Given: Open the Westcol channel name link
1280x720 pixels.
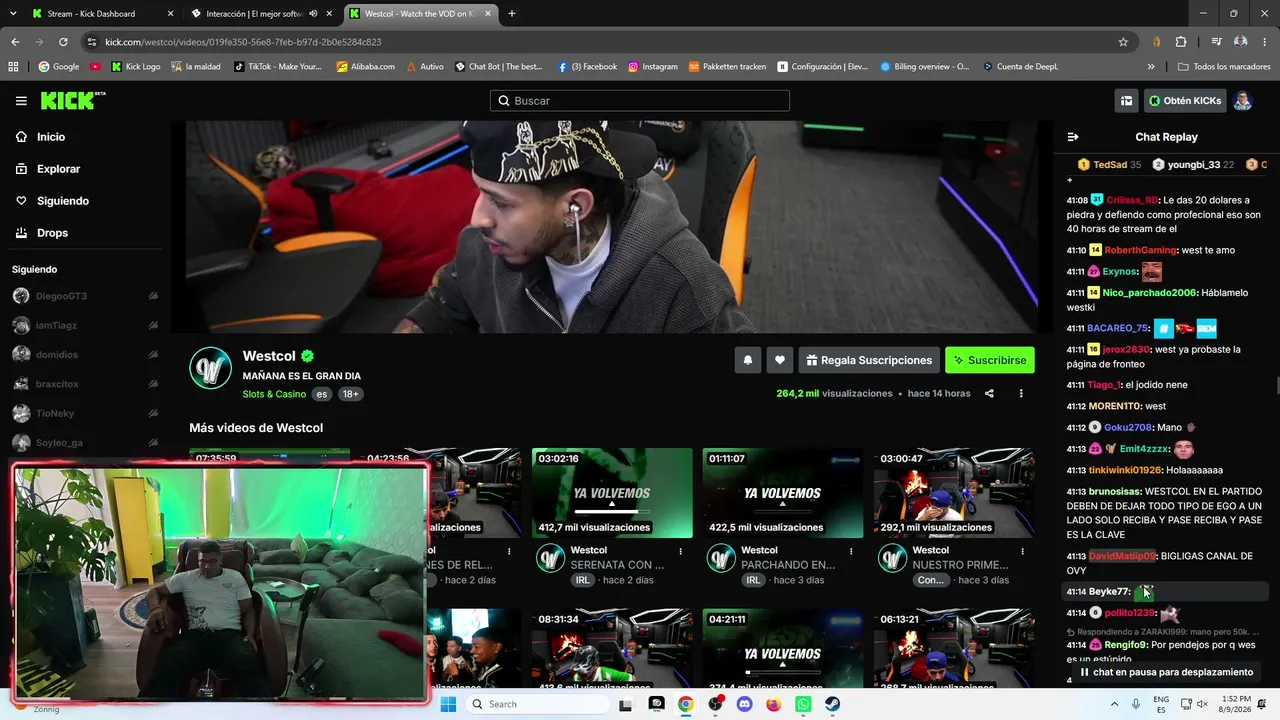Looking at the screenshot, I should pyautogui.click(x=269, y=356).
